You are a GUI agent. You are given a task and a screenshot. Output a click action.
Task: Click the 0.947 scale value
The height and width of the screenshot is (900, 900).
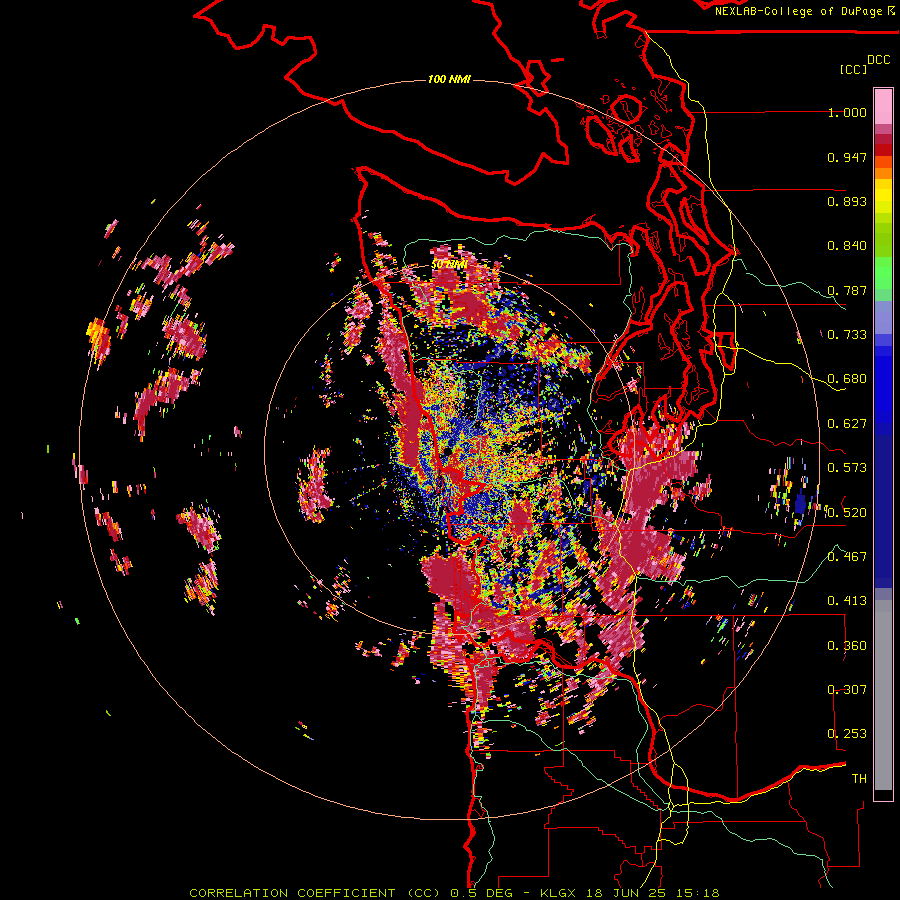847,157
